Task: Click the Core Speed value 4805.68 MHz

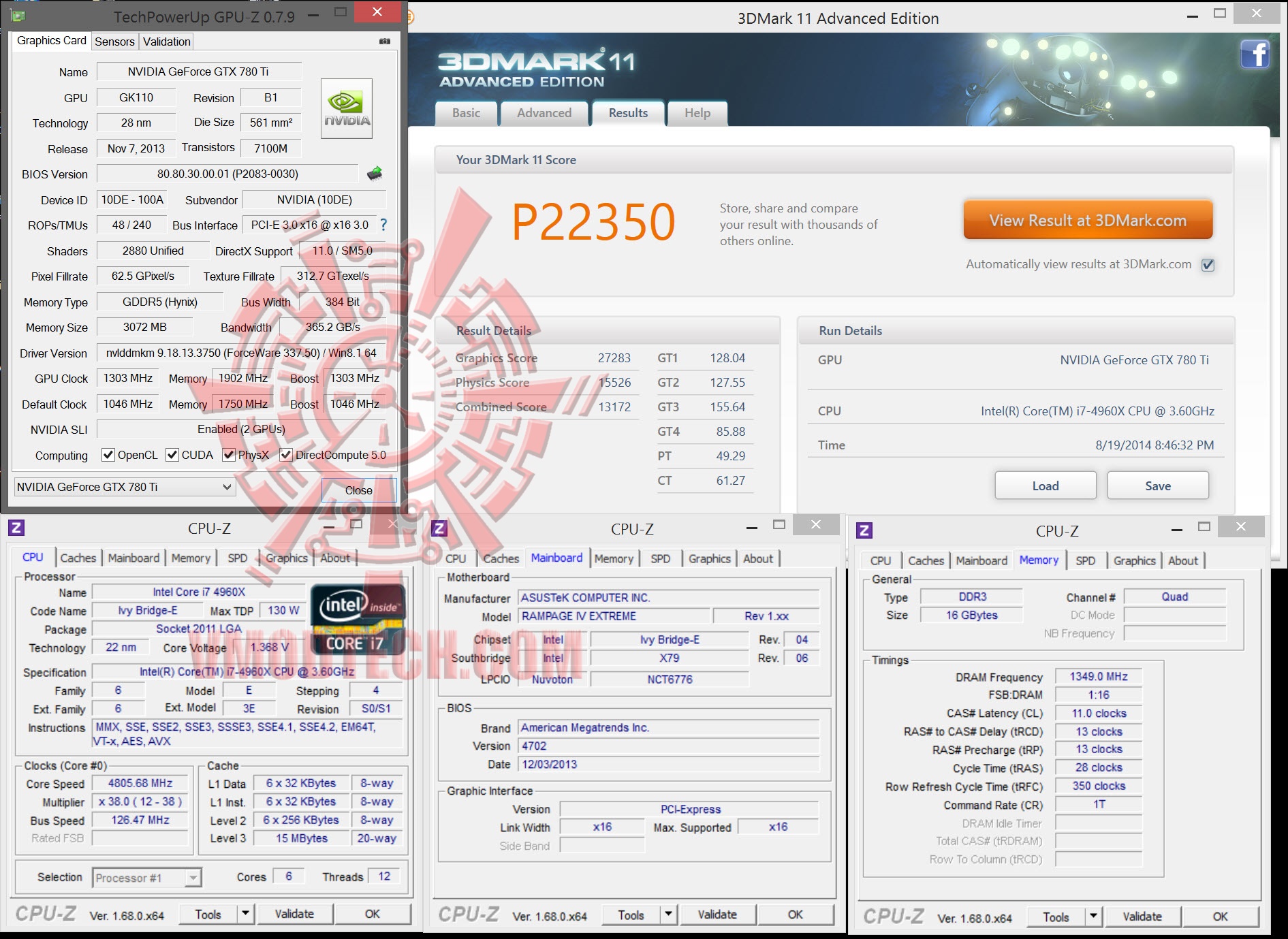Action: click(140, 783)
